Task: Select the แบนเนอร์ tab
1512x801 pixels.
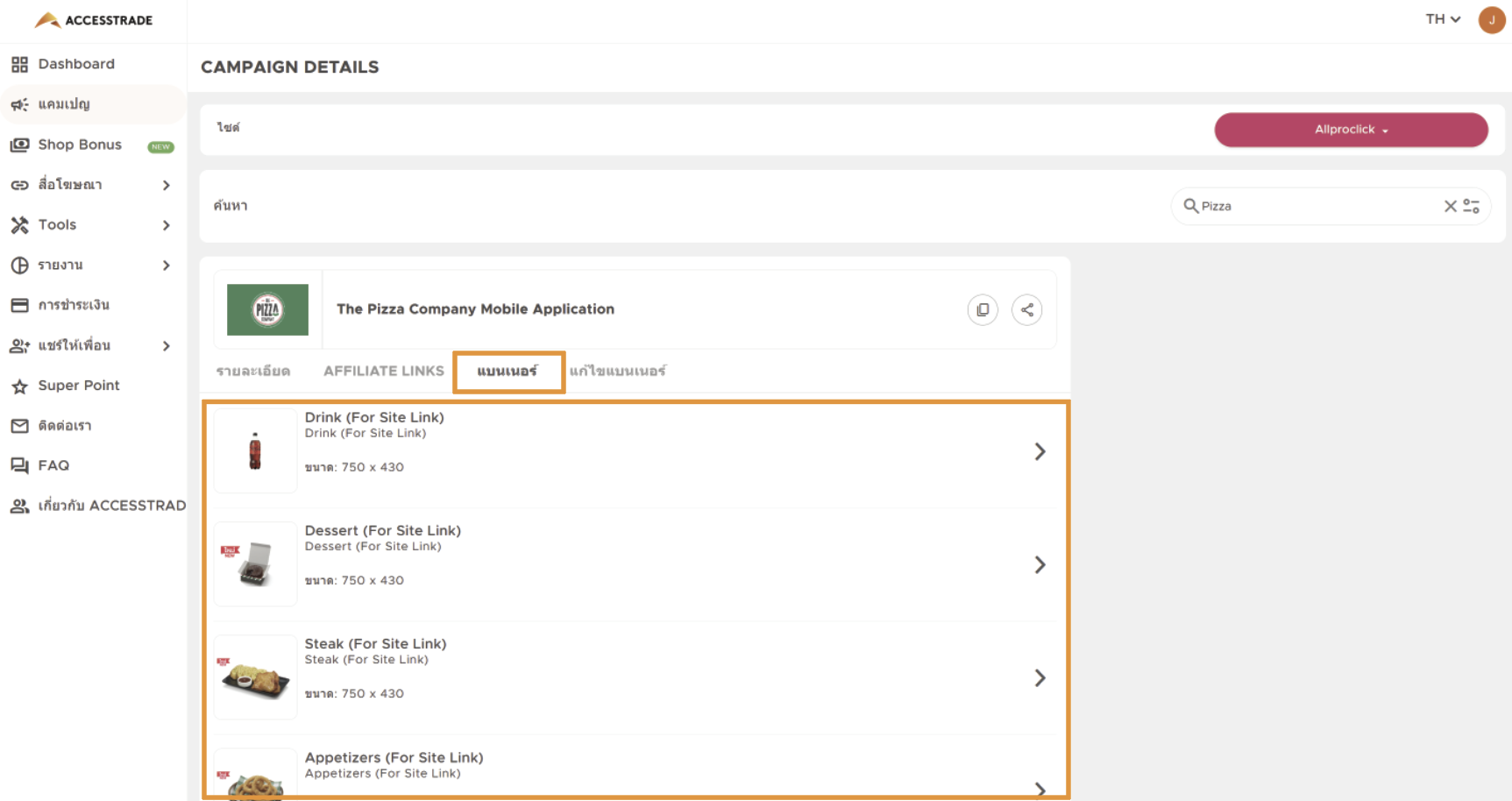Action: 508,372
